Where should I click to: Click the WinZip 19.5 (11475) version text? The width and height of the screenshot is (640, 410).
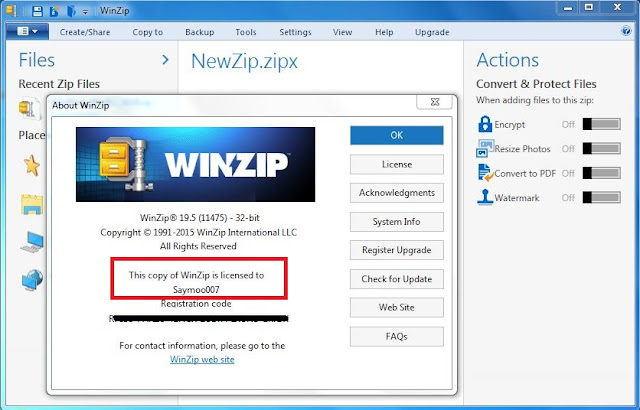(x=200, y=218)
